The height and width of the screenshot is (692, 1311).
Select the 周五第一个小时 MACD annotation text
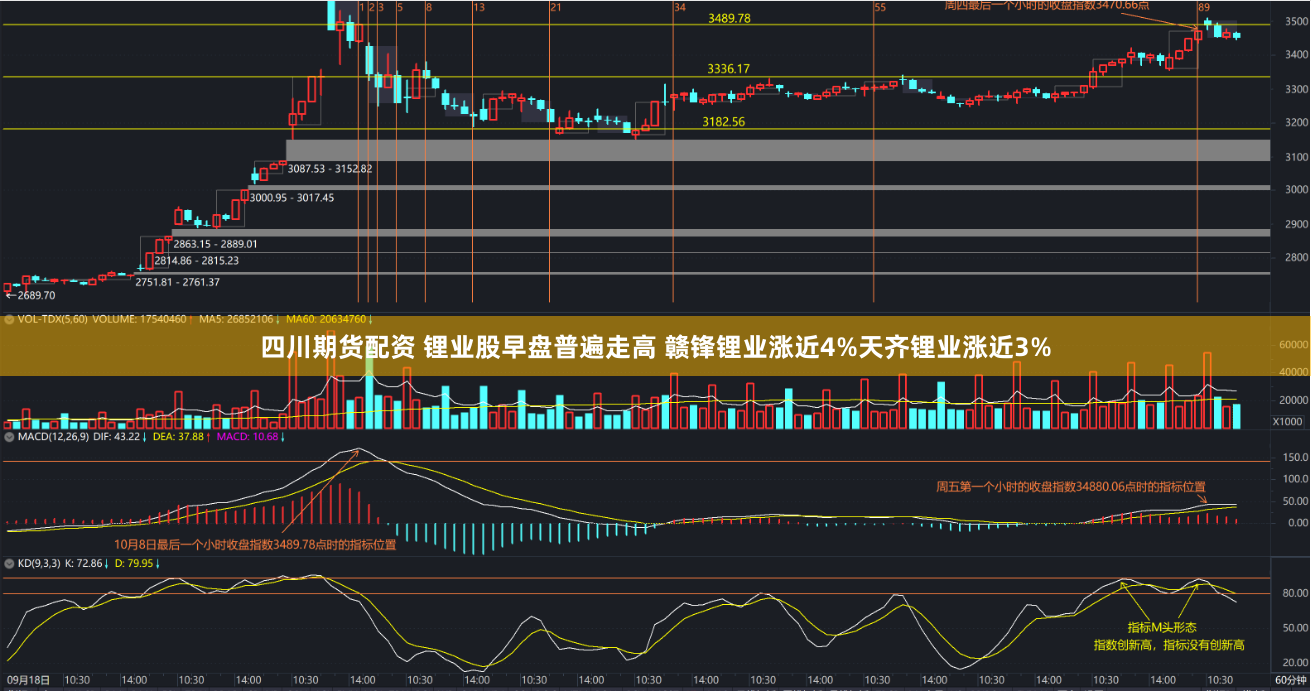pos(1072,487)
